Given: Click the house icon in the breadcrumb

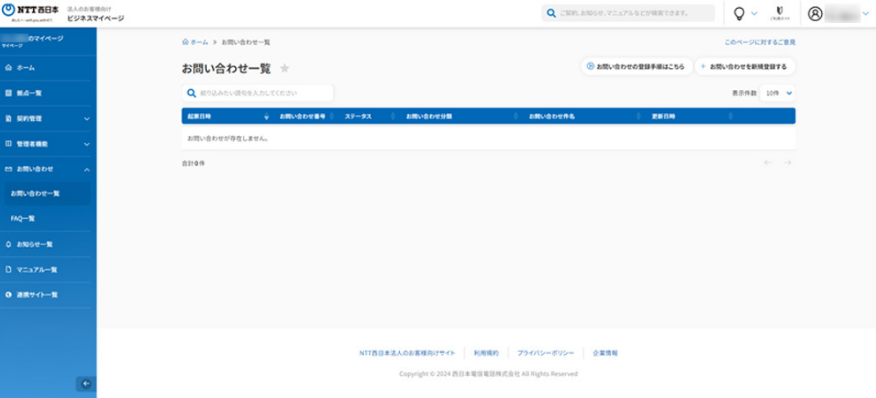Looking at the screenshot, I should pyautogui.click(x=185, y=42).
